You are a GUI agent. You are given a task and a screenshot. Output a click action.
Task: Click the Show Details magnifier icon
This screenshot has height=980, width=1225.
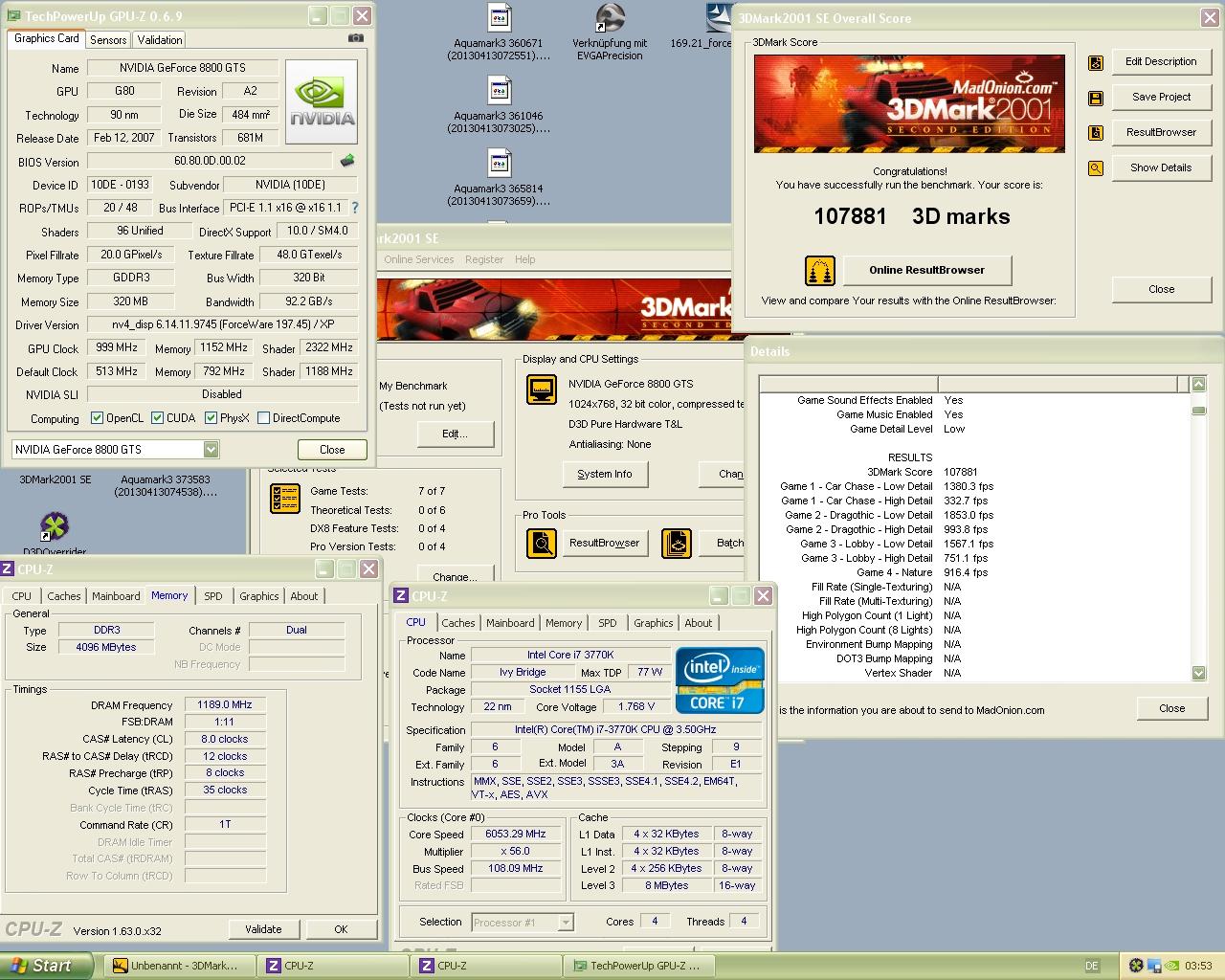point(1096,168)
